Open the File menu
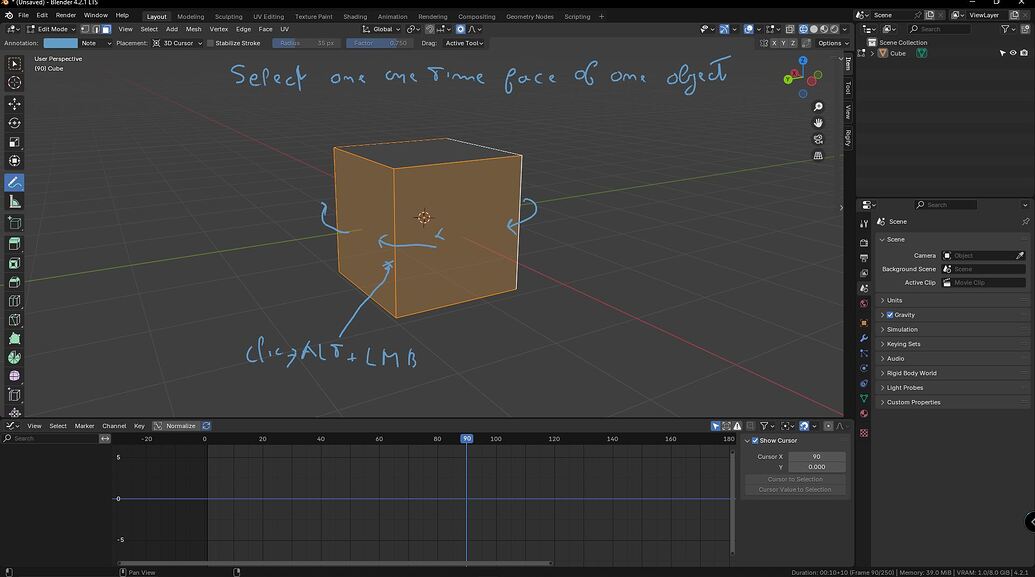The image size is (1035, 577). point(23,15)
